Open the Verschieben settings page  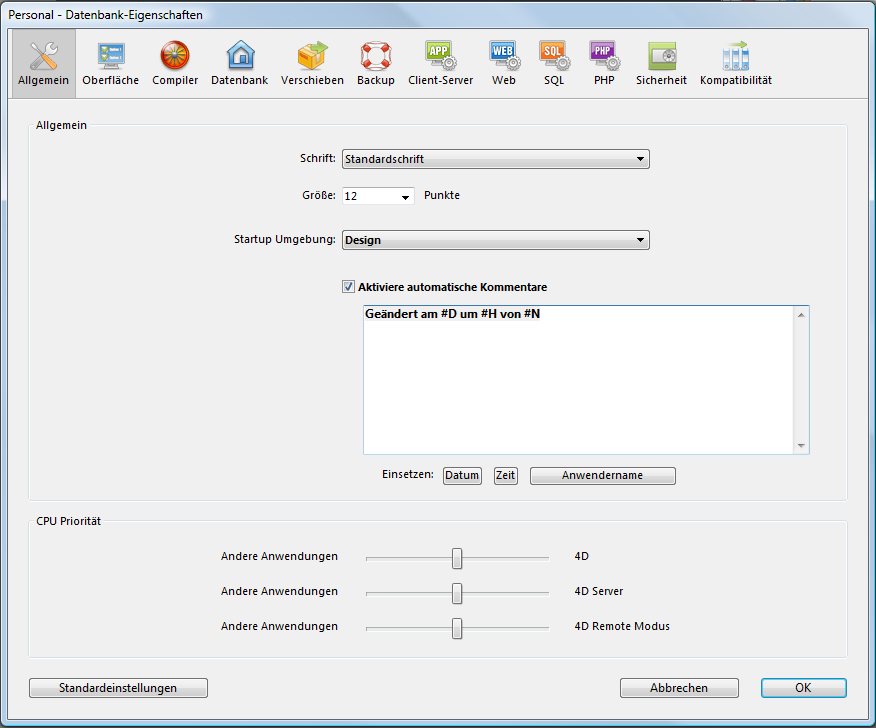point(312,63)
